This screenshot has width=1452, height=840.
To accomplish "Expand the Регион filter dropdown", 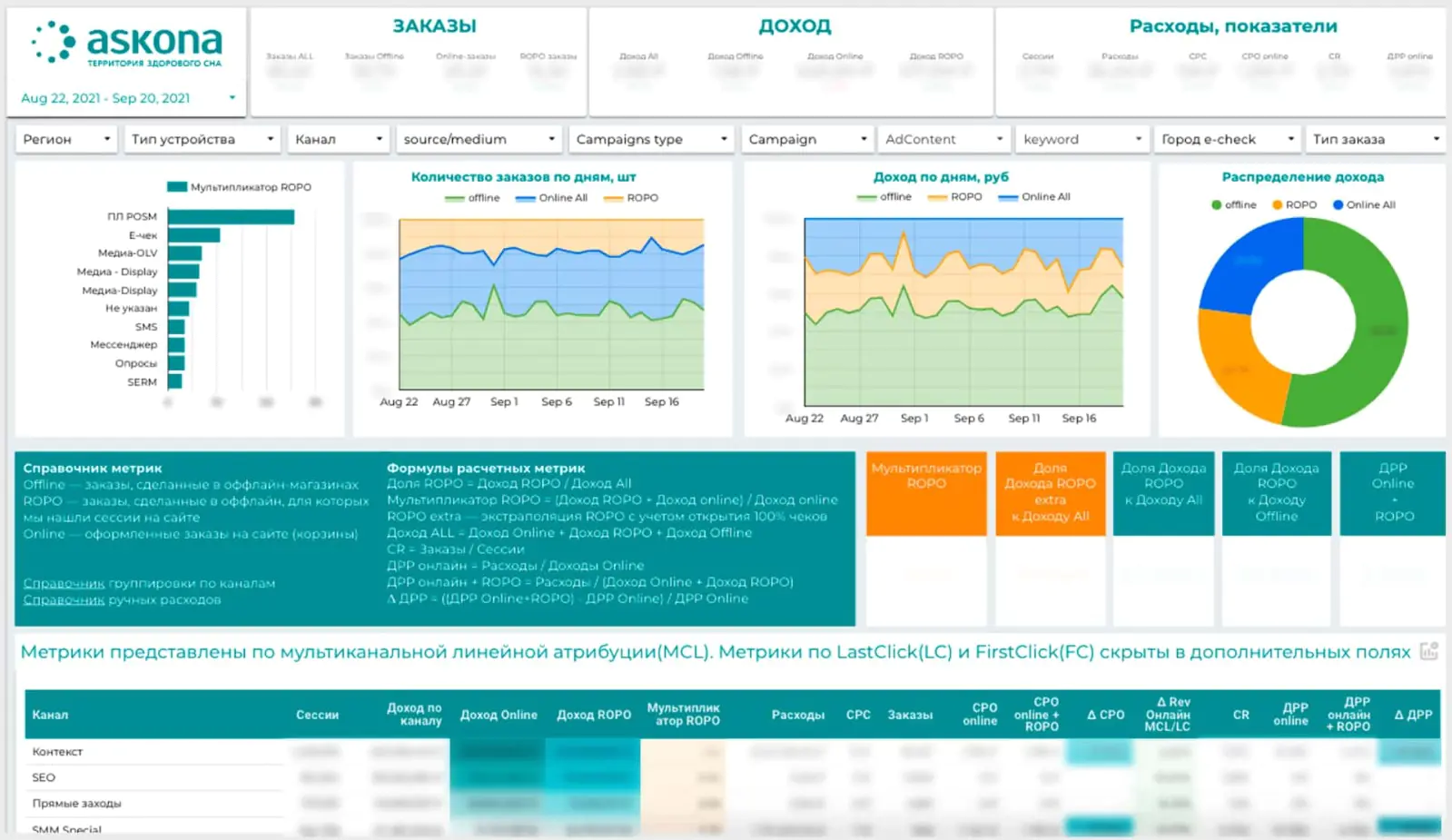I will (x=66, y=139).
